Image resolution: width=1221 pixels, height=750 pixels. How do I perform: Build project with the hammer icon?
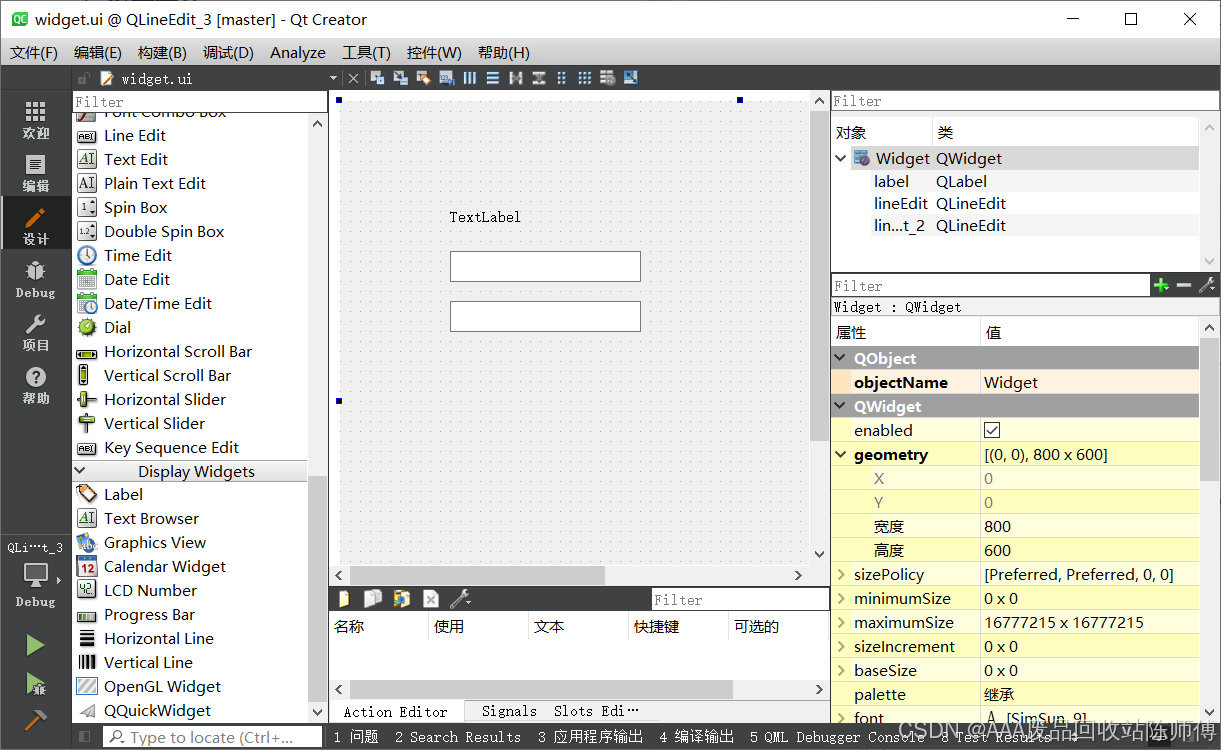(35, 720)
